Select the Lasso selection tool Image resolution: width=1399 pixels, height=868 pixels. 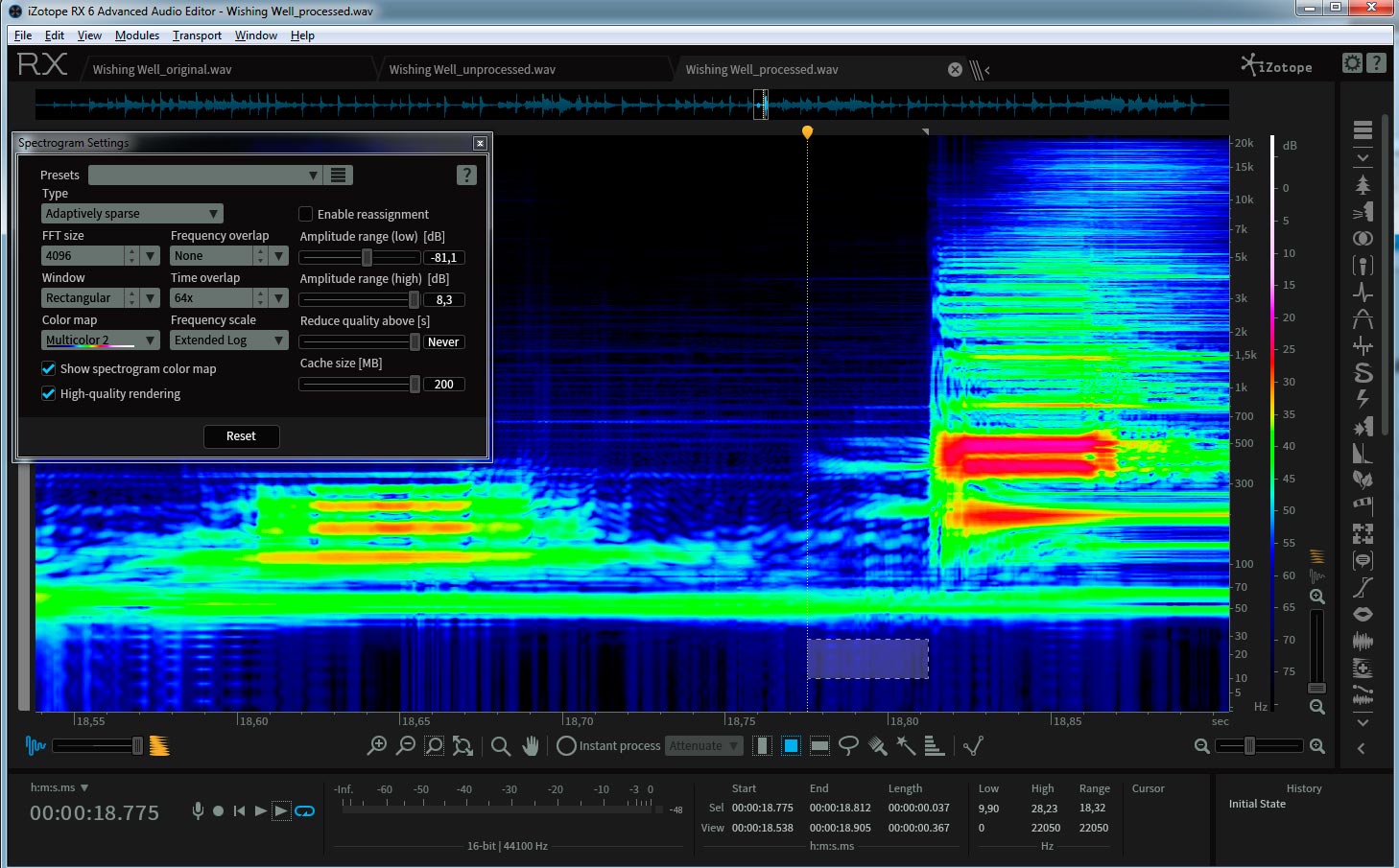click(848, 745)
